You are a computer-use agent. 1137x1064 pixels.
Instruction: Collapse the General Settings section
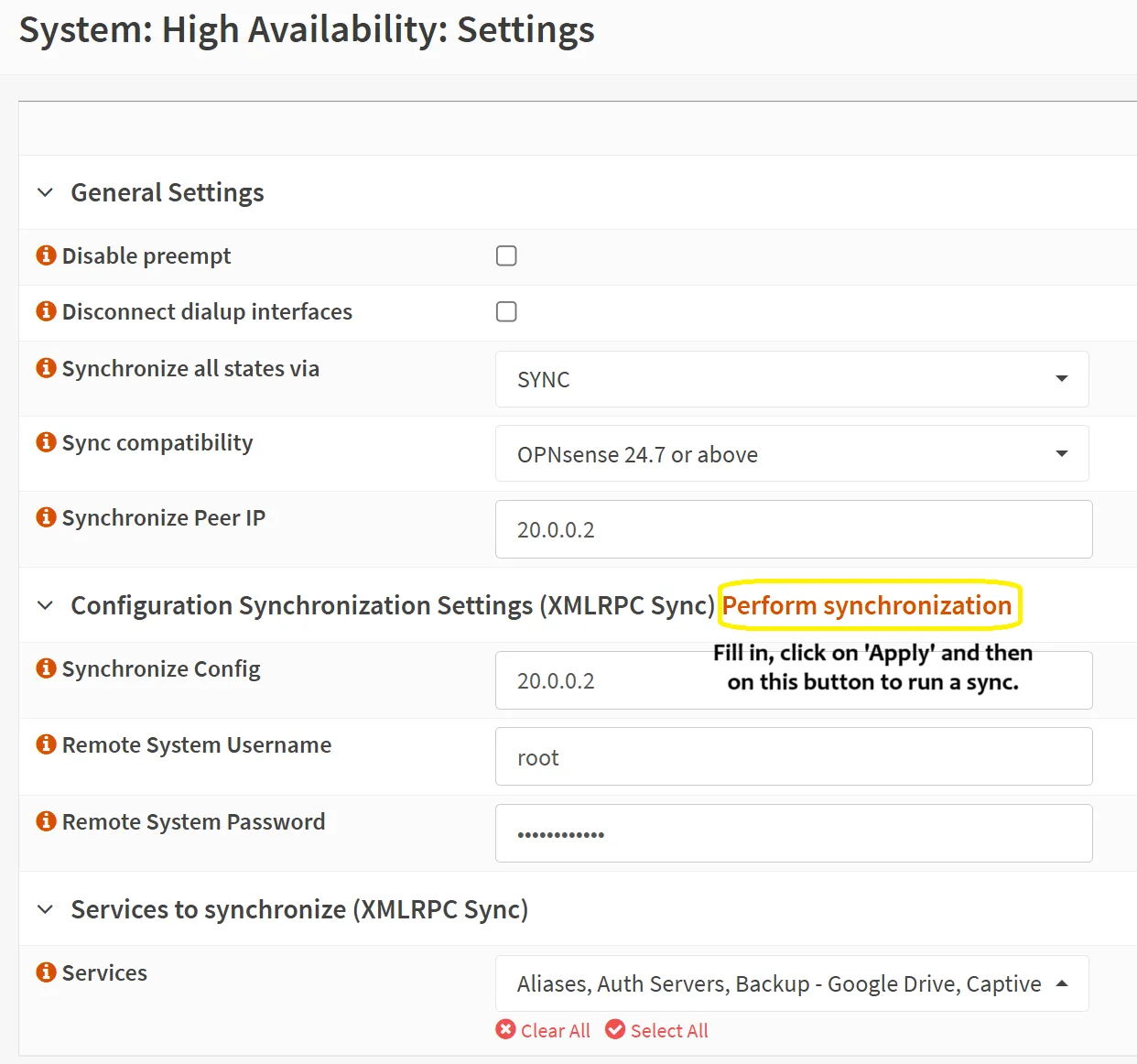point(45,192)
